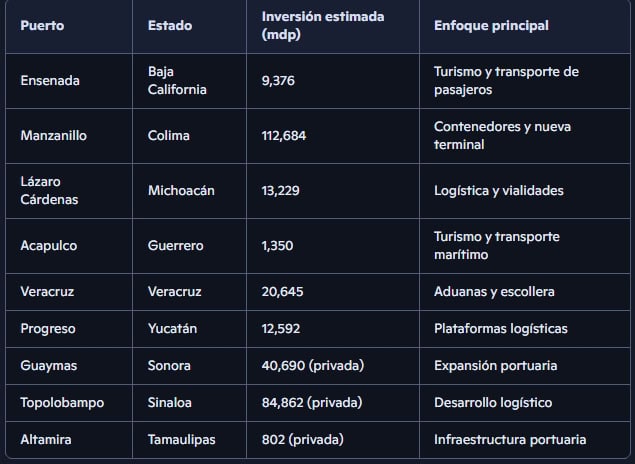
Task: Select the Plataformas logísticas cell
Action: (500, 328)
